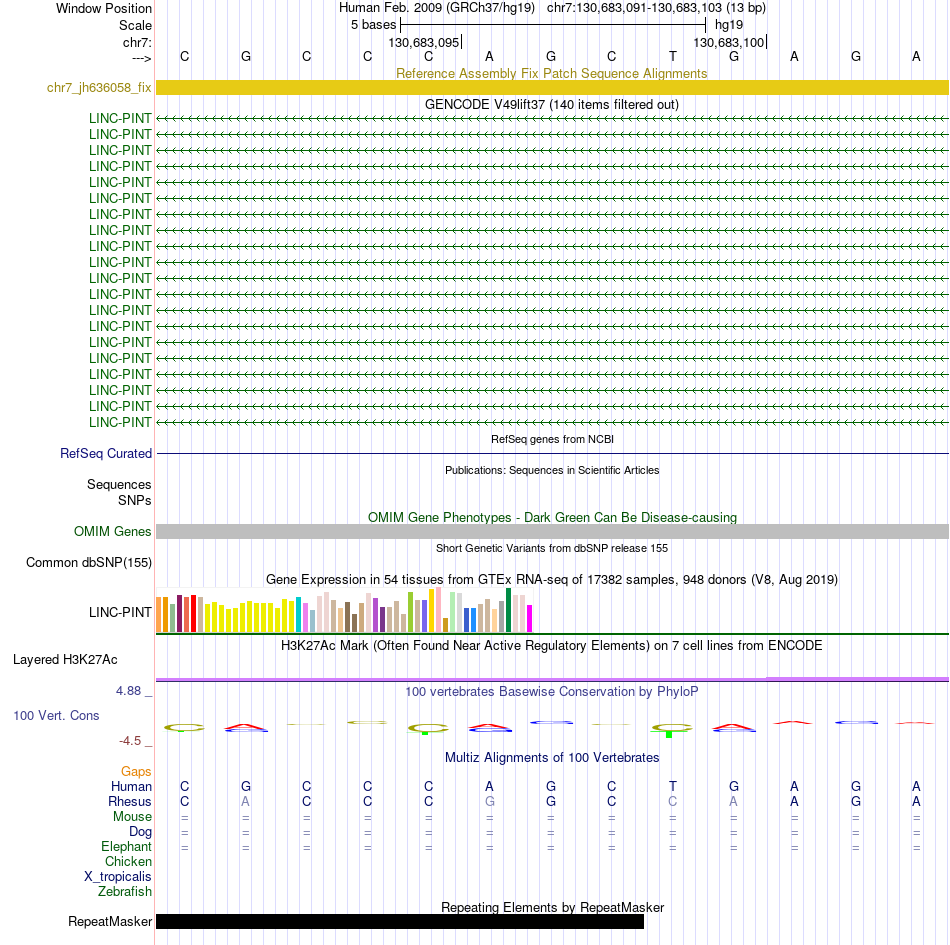Click the 100 Vert. Cons label
Screen dimensions: 950x945
click(x=56, y=715)
